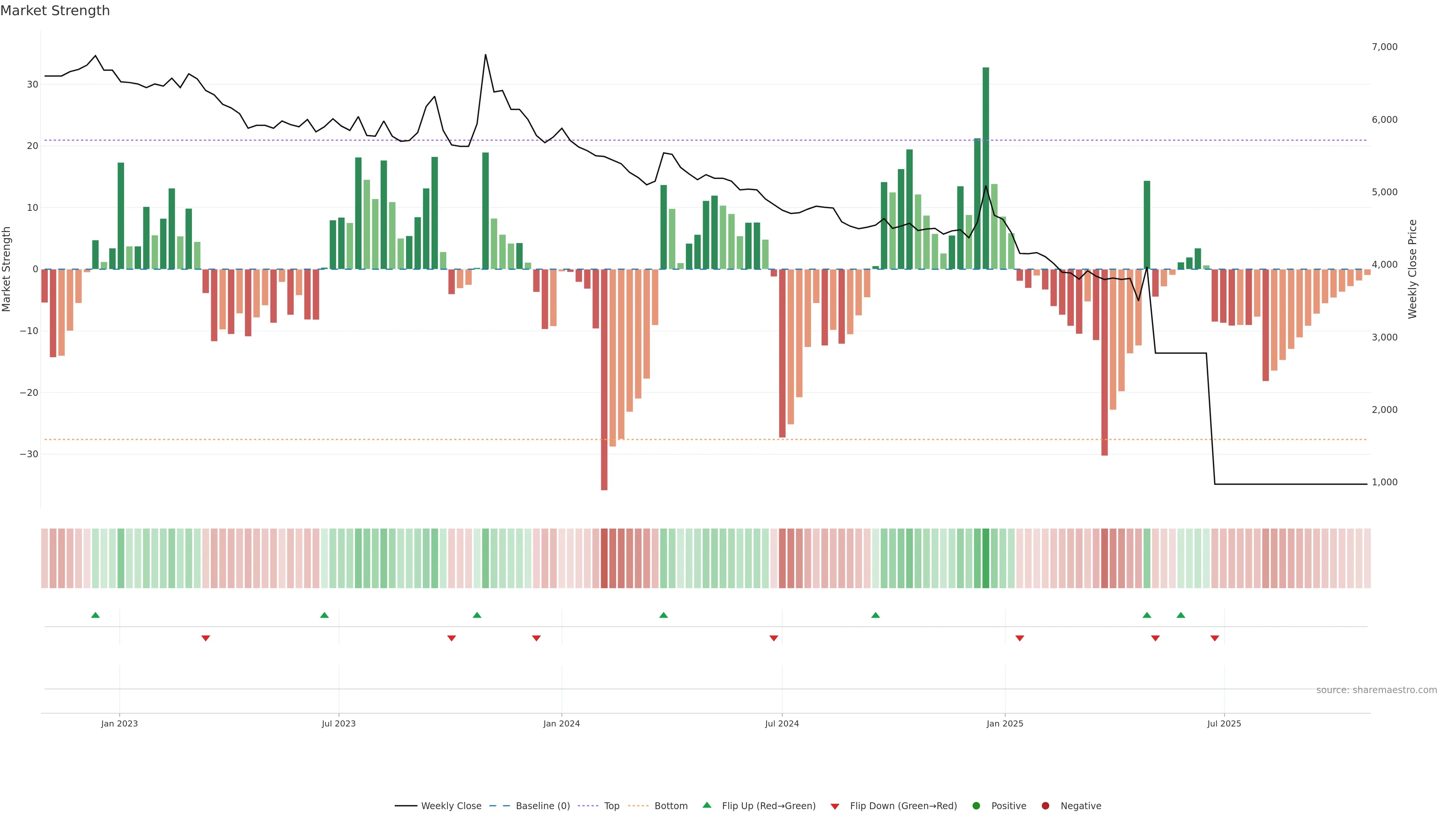Viewport: 1456px width, 819px height.
Task: Click the last red flip-down marker before Jul 2025
Action: pyautogui.click(x=1214, y=638)
